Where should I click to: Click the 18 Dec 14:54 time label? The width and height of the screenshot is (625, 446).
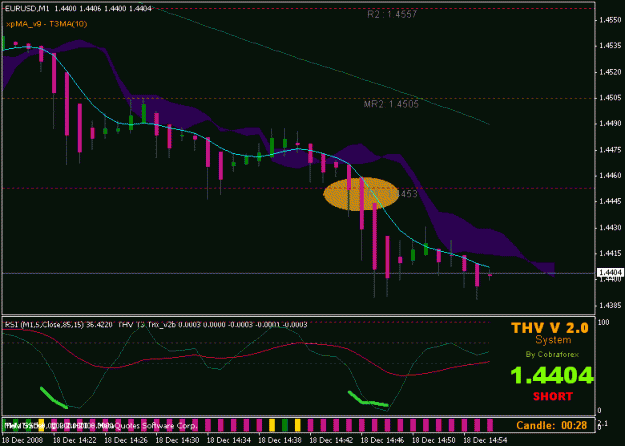pyautogui.click(x=485, y=440)
